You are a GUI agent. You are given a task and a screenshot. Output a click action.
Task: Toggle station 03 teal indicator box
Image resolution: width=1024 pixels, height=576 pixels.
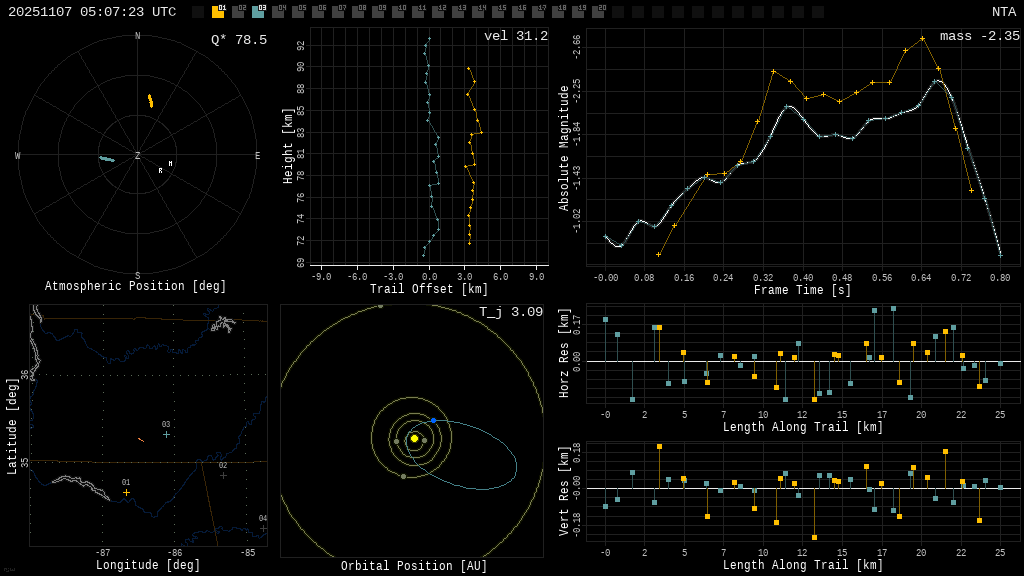tap(258, 12)
